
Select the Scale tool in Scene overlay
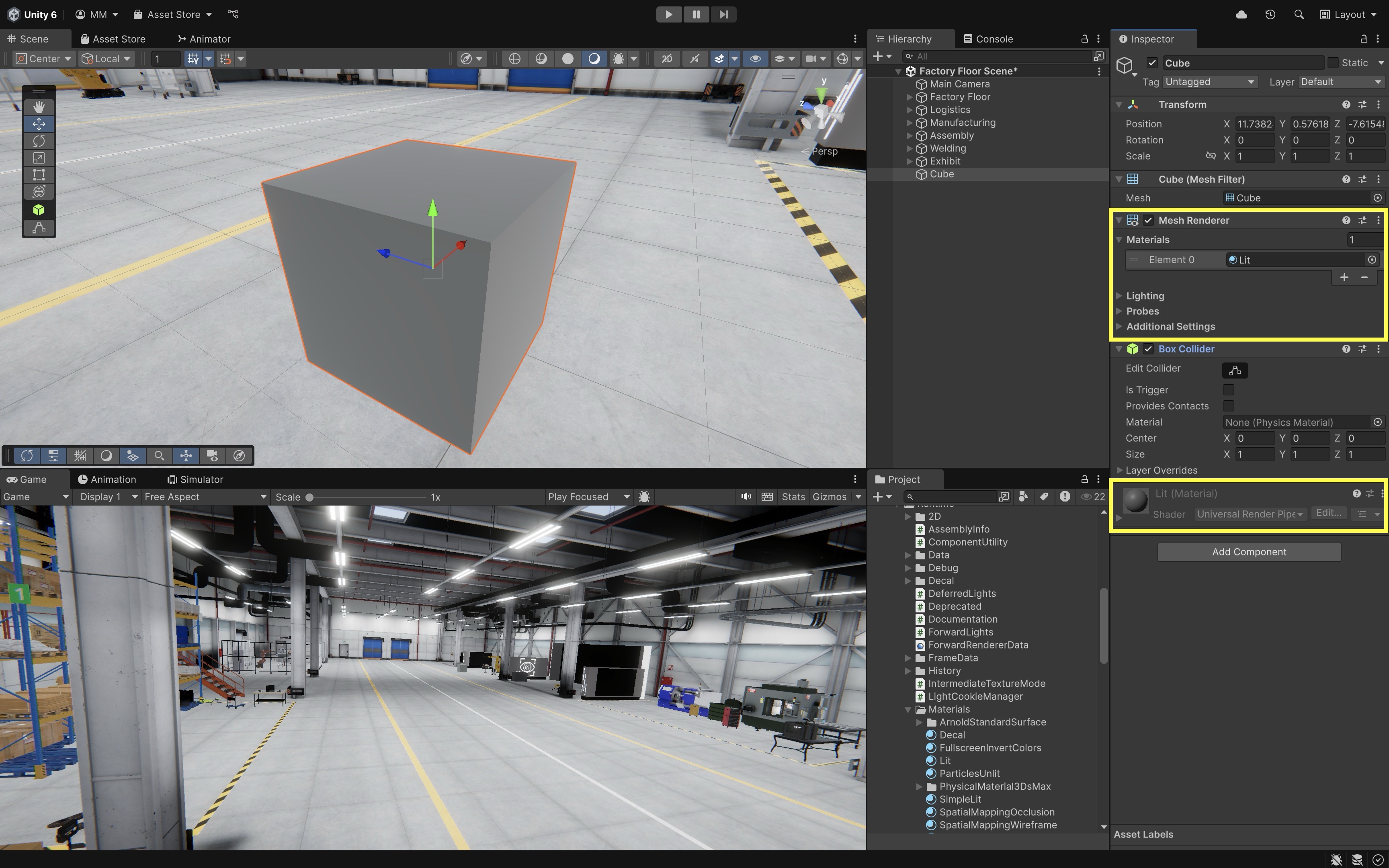[x=39, y=158]
